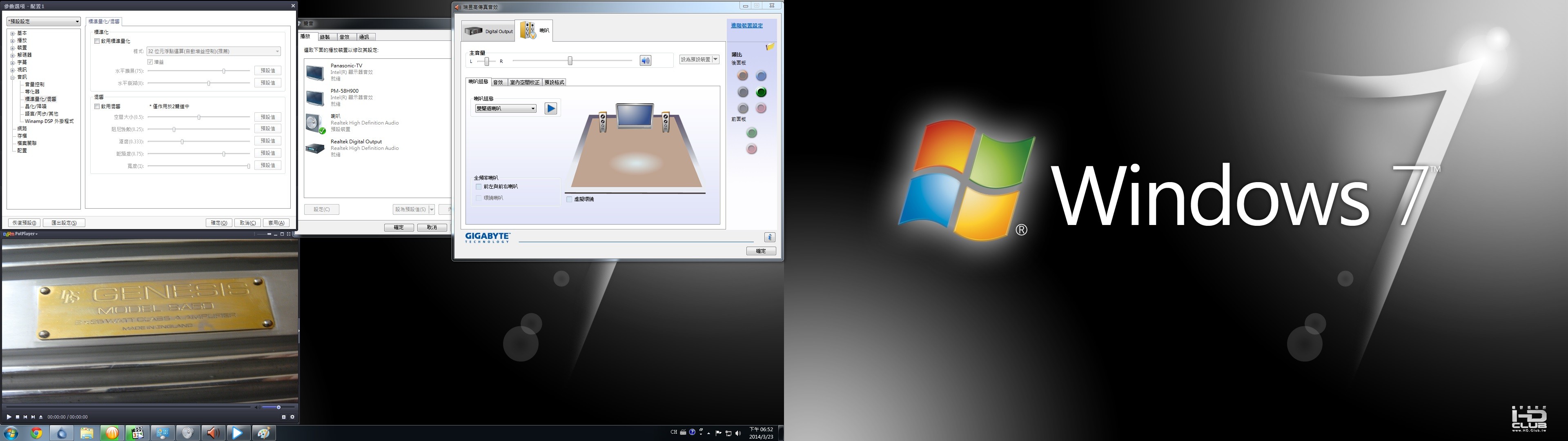Mute master volume in Realtek audio manager

click(645, 60)
